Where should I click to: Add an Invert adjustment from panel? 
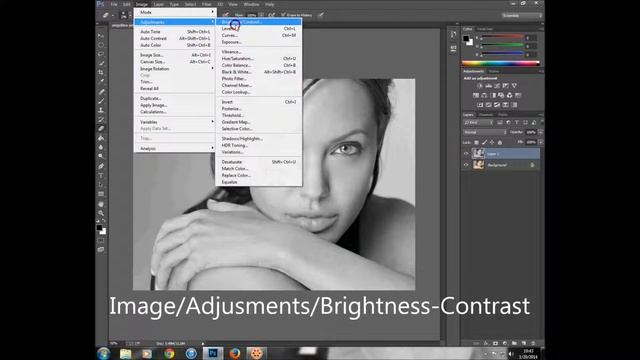coord(480,105)
